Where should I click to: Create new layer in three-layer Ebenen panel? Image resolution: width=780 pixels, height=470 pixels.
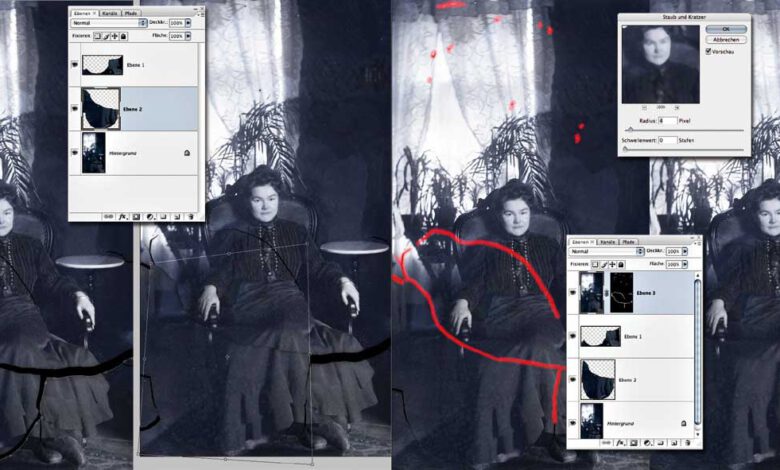click(177, 217)
